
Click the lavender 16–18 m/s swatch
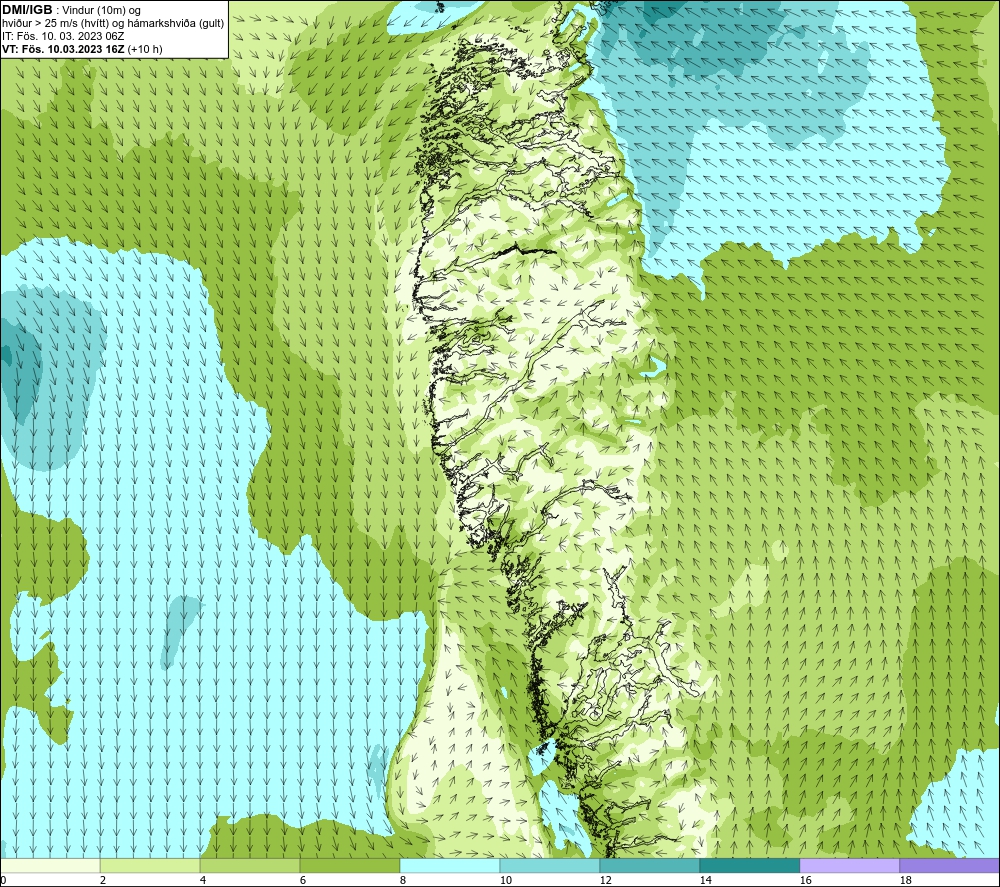coord(849,866)
